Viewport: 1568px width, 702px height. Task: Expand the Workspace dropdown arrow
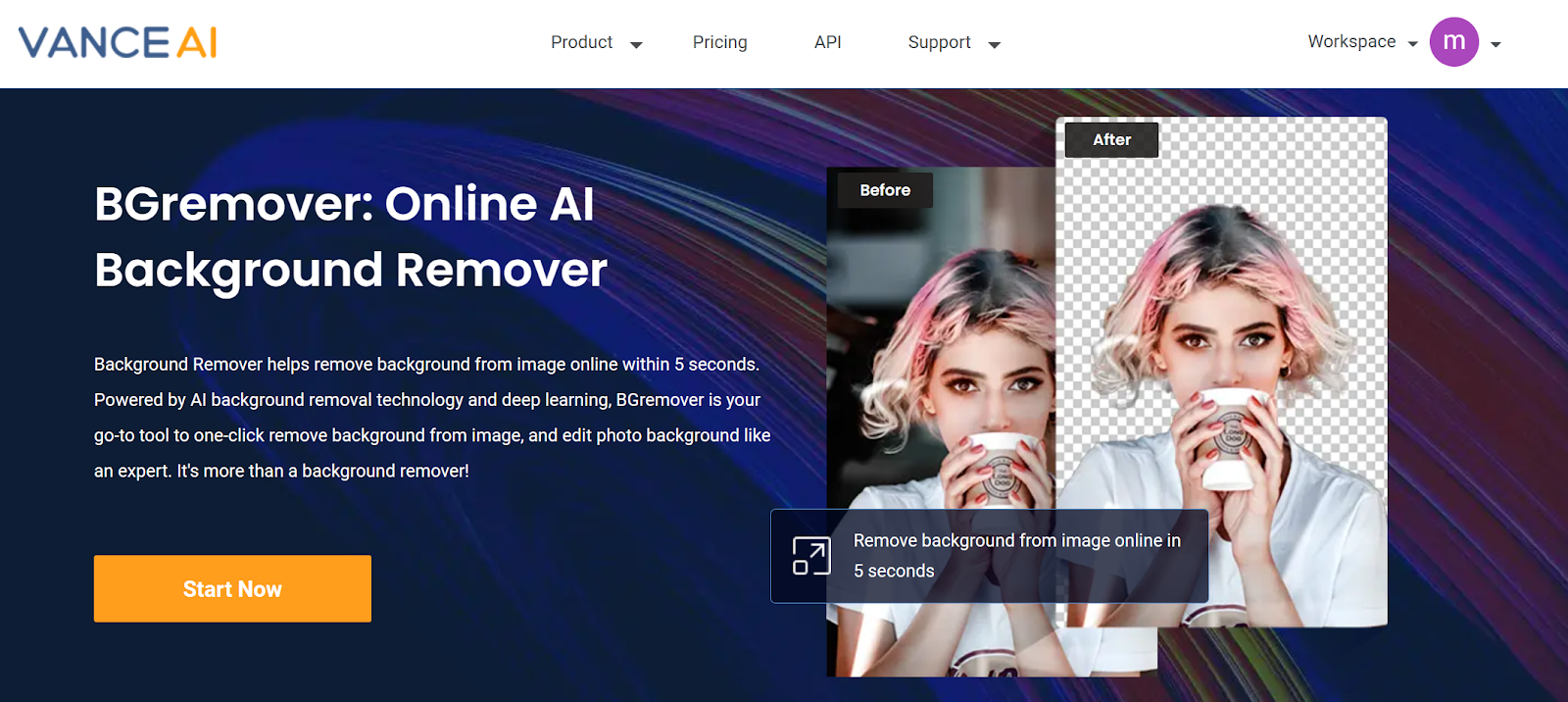[1412, 43]
